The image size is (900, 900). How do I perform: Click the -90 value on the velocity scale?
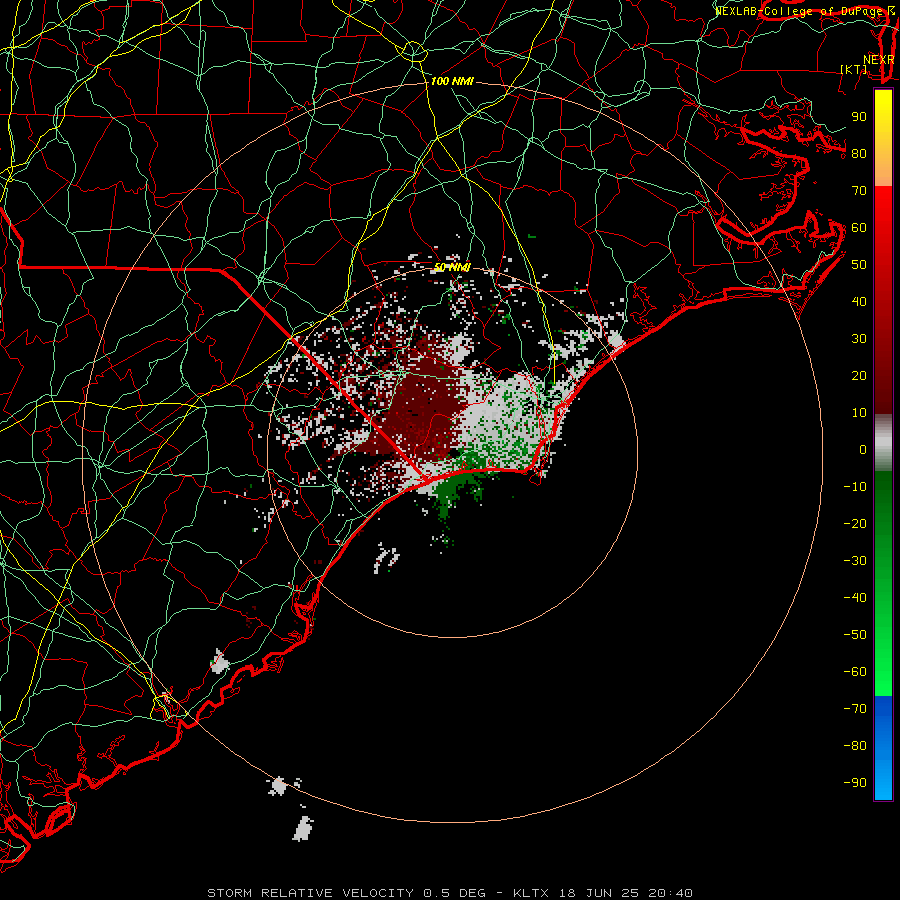(855, 783)
